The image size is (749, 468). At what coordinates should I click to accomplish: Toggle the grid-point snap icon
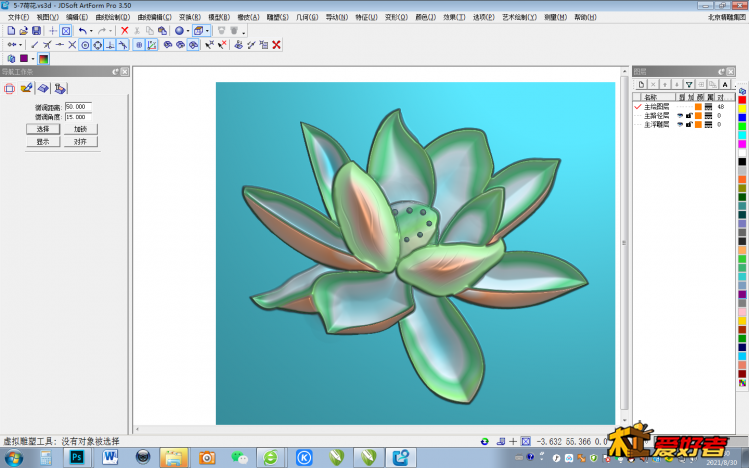[139, 45]
